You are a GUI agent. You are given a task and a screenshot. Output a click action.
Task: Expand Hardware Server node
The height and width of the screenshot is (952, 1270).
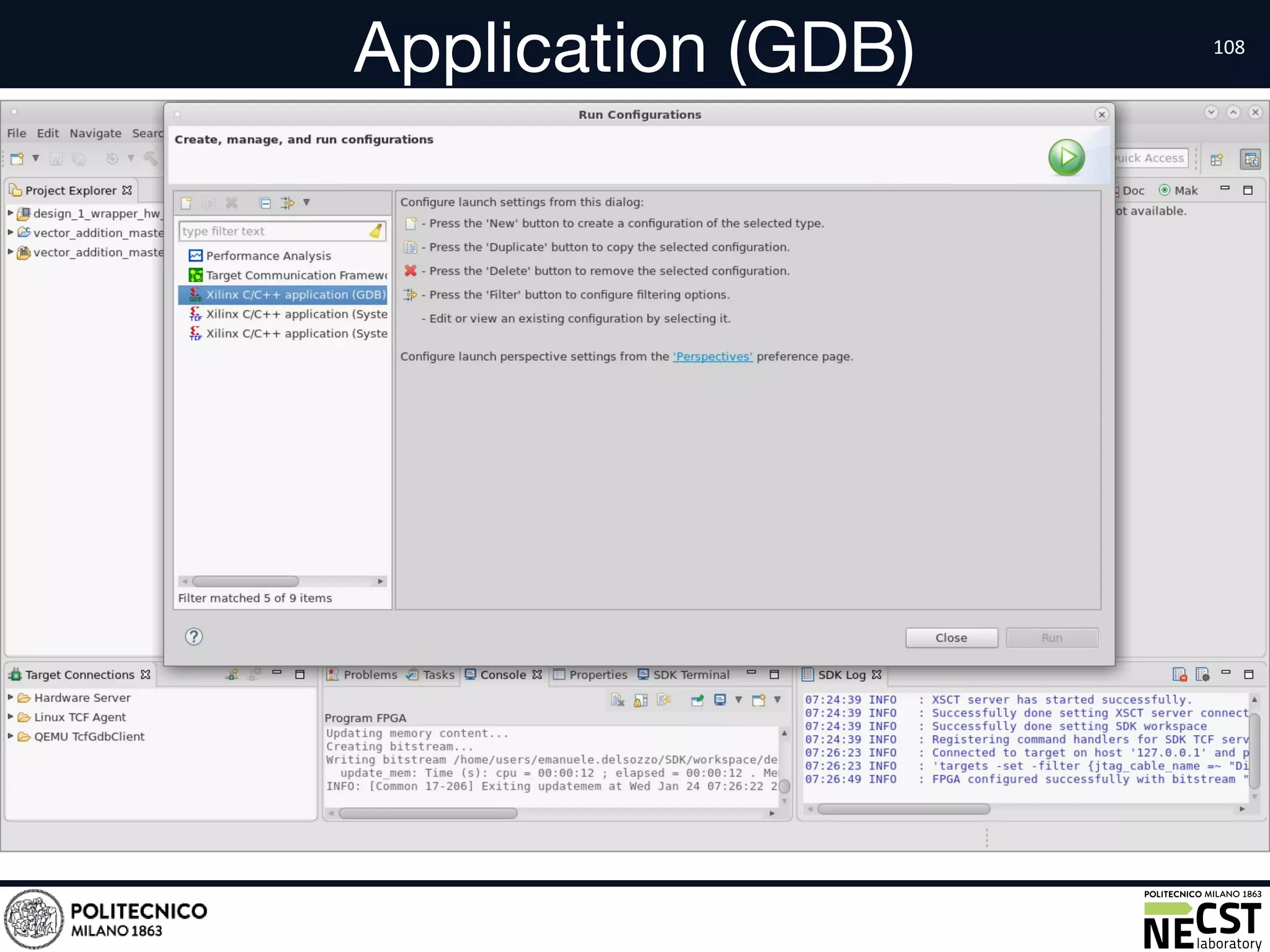tap(11, 697)
